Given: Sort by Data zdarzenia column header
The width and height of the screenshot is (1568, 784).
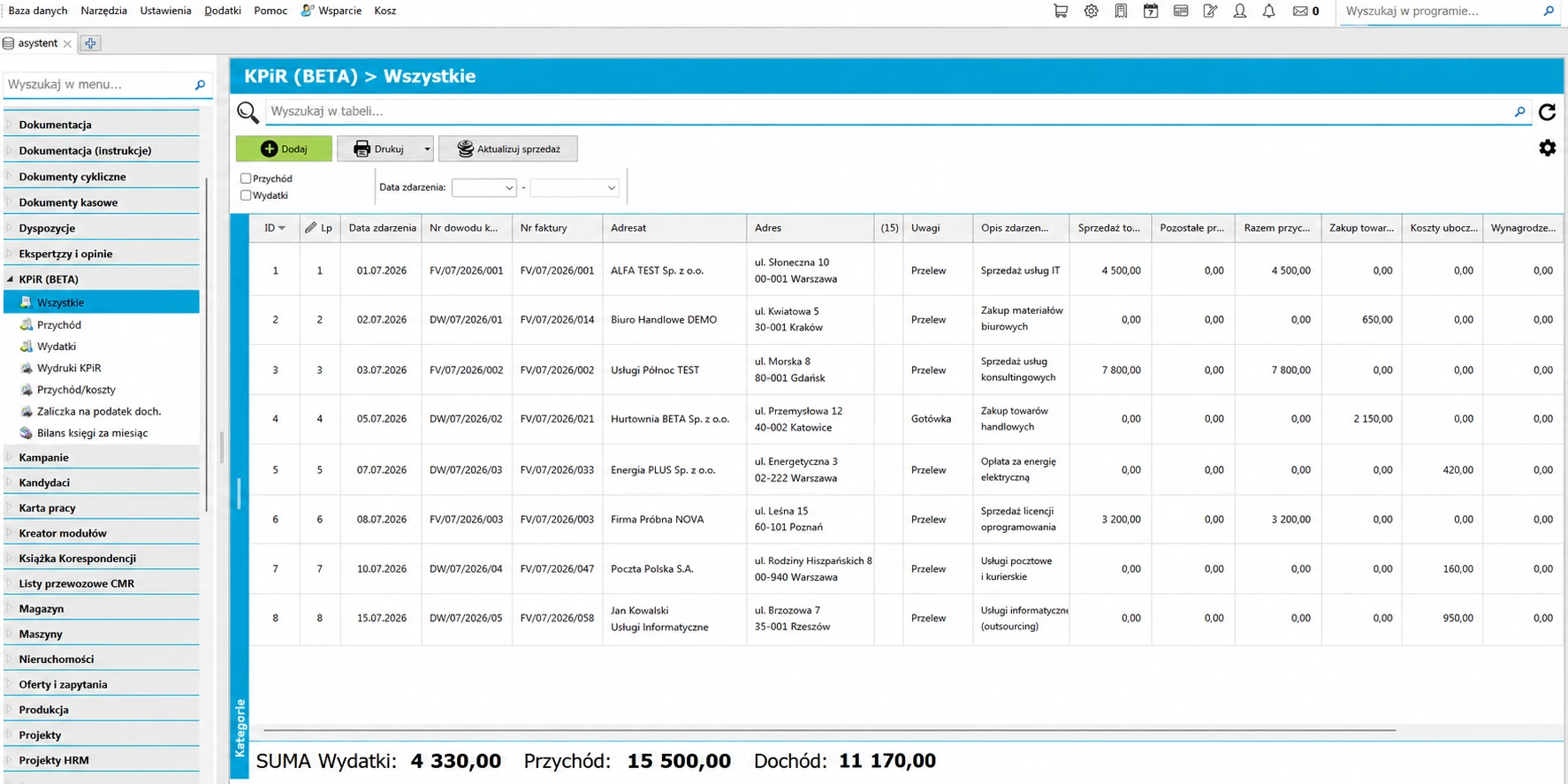Looking at the screenshot, I should (x=382, y=228).
